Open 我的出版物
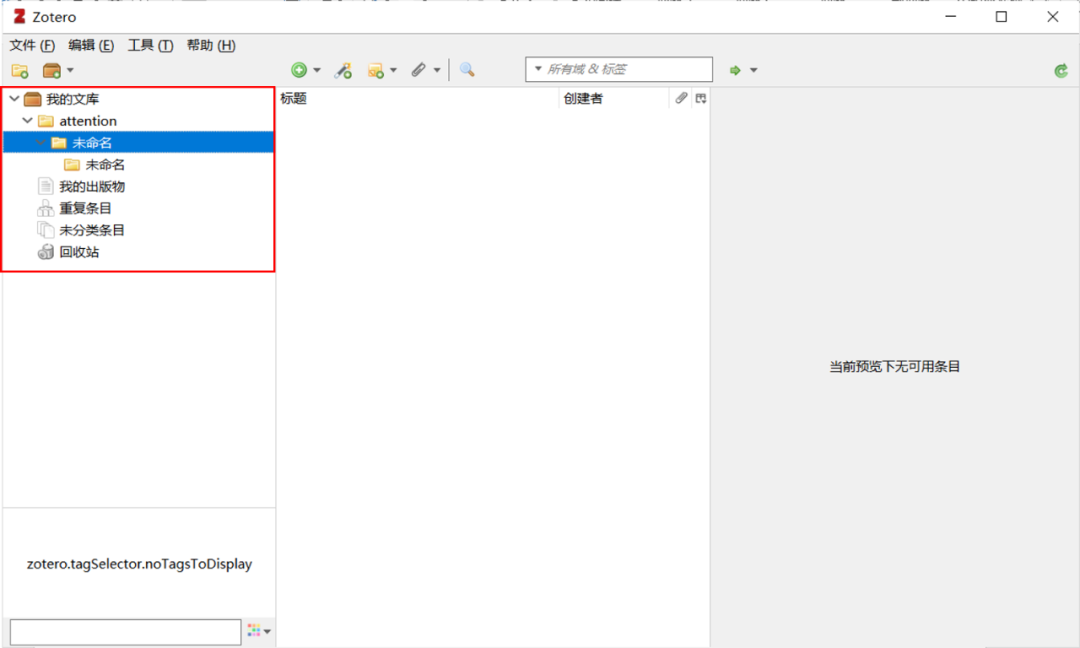Viewport: 1080px width, 648px height. 92,187
